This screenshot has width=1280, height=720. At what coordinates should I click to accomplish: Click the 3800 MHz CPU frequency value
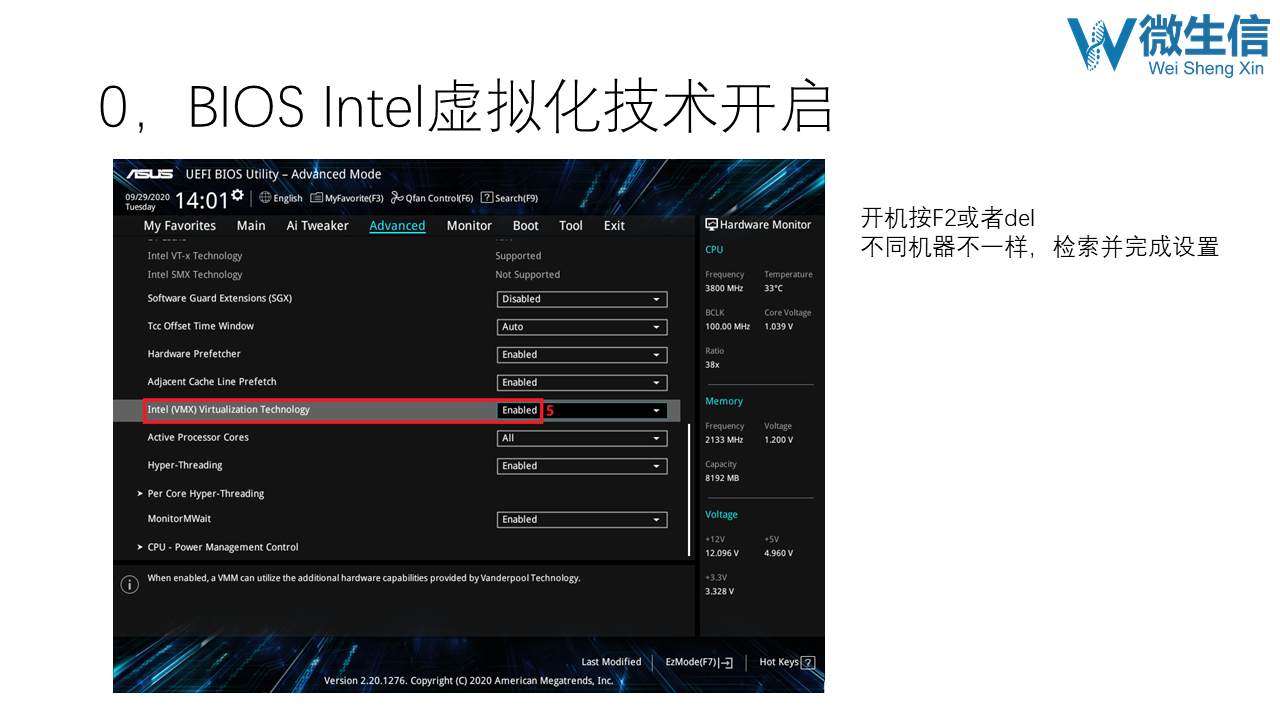pos(724,288)
